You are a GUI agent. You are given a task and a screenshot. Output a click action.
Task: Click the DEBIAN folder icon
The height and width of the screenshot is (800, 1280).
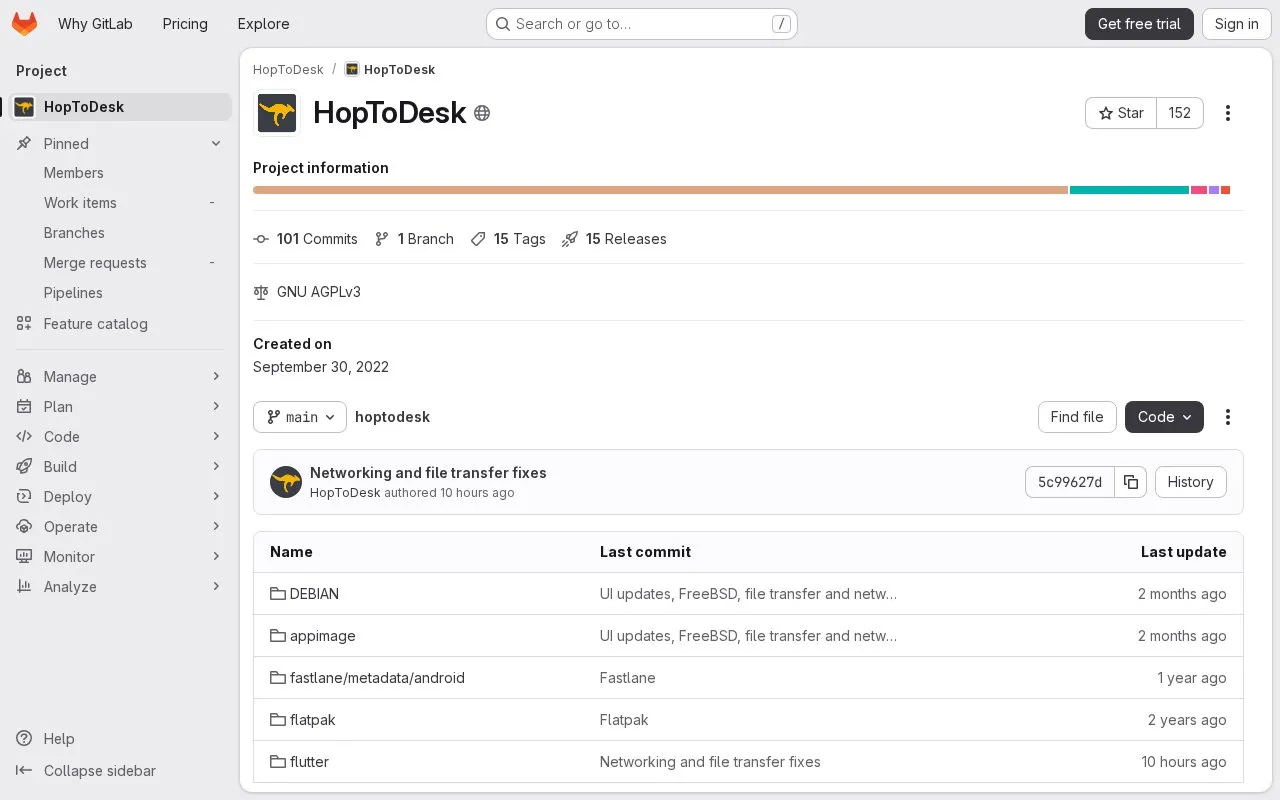click(x=278, y=594)
